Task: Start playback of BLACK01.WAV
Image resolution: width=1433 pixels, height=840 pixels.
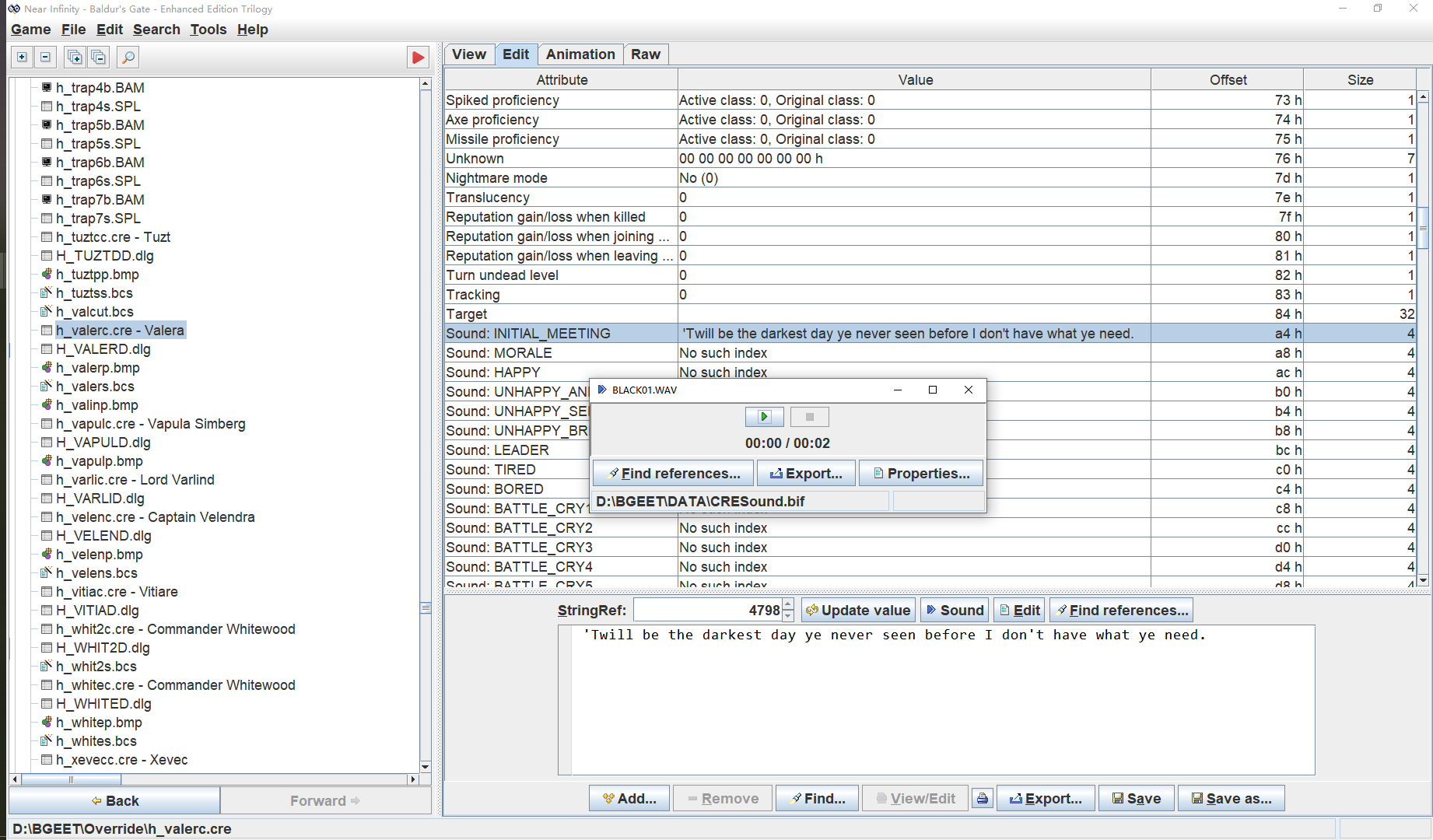Action: 764,417
